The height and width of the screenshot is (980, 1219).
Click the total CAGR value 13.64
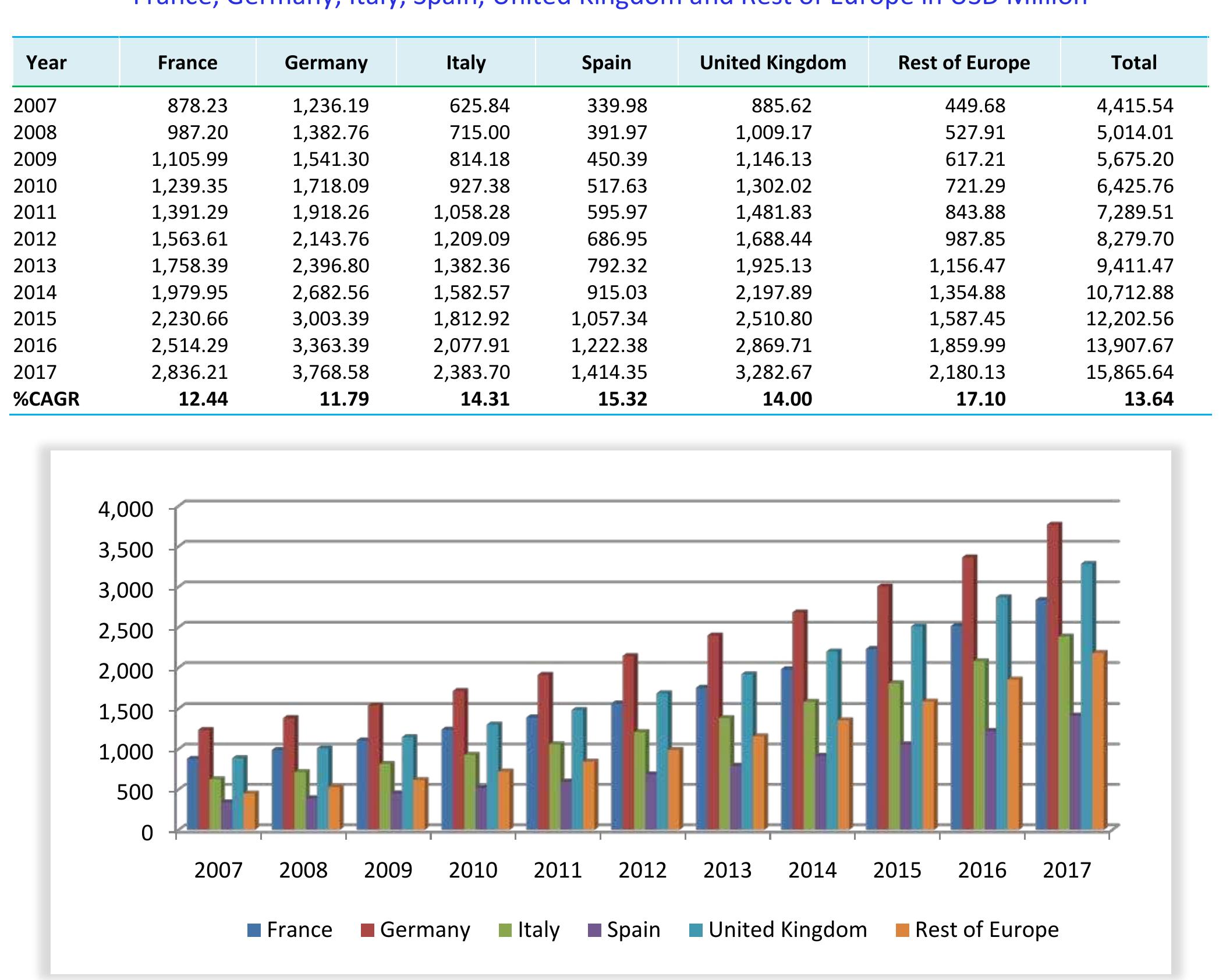[1149, 399]
